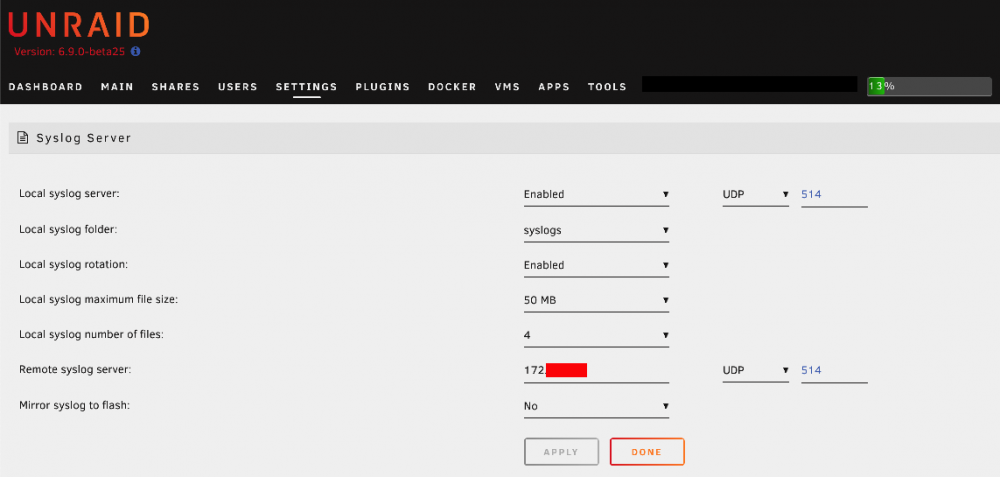Click the version info icon
The height and width of the screenshot is (477, 1000).
click(x=135, y=52)
